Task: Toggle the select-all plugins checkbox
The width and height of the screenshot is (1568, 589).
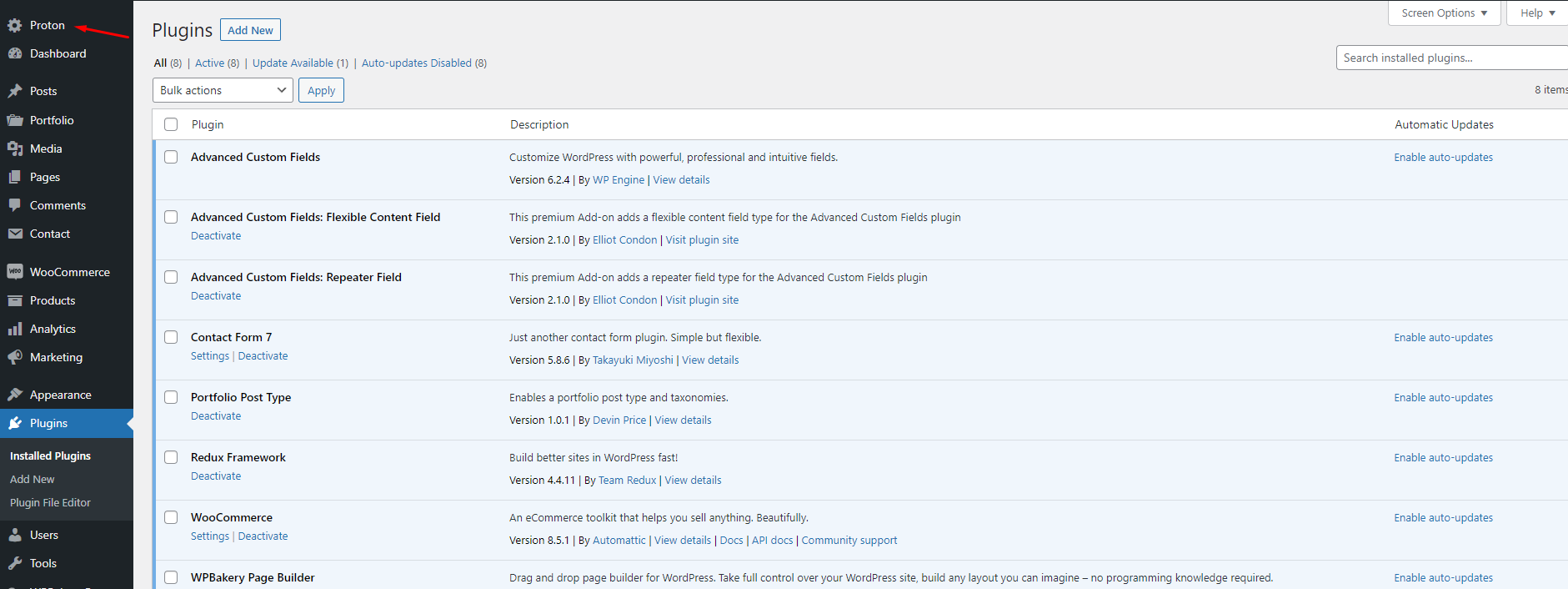Action: pyautogui.click(x=171, y=124)
